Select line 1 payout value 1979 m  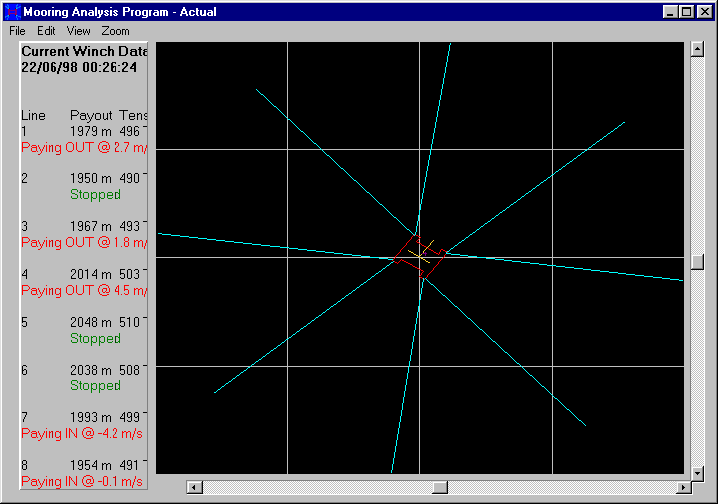91,131
